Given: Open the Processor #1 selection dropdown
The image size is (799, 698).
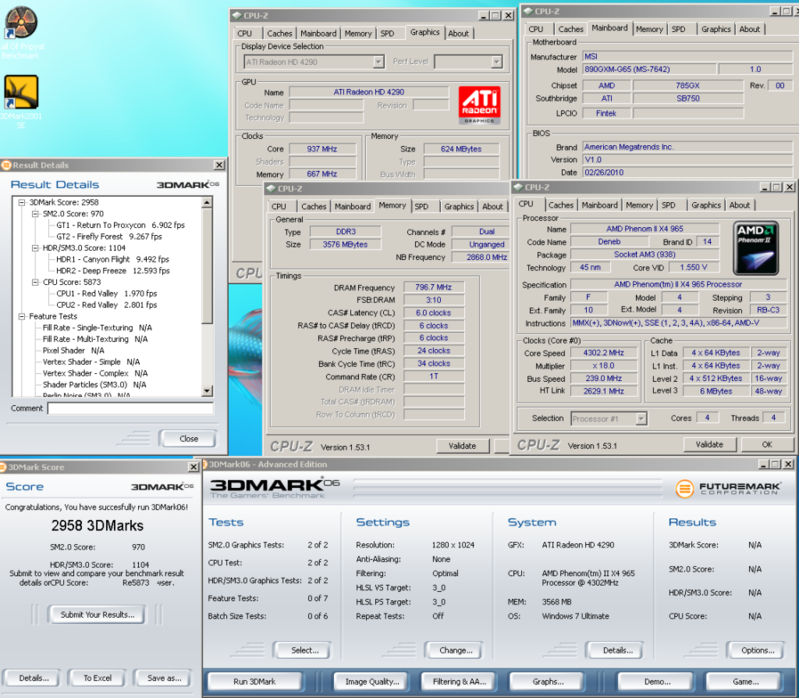Looking at the screenshot, I should click(x=642, y=418).
